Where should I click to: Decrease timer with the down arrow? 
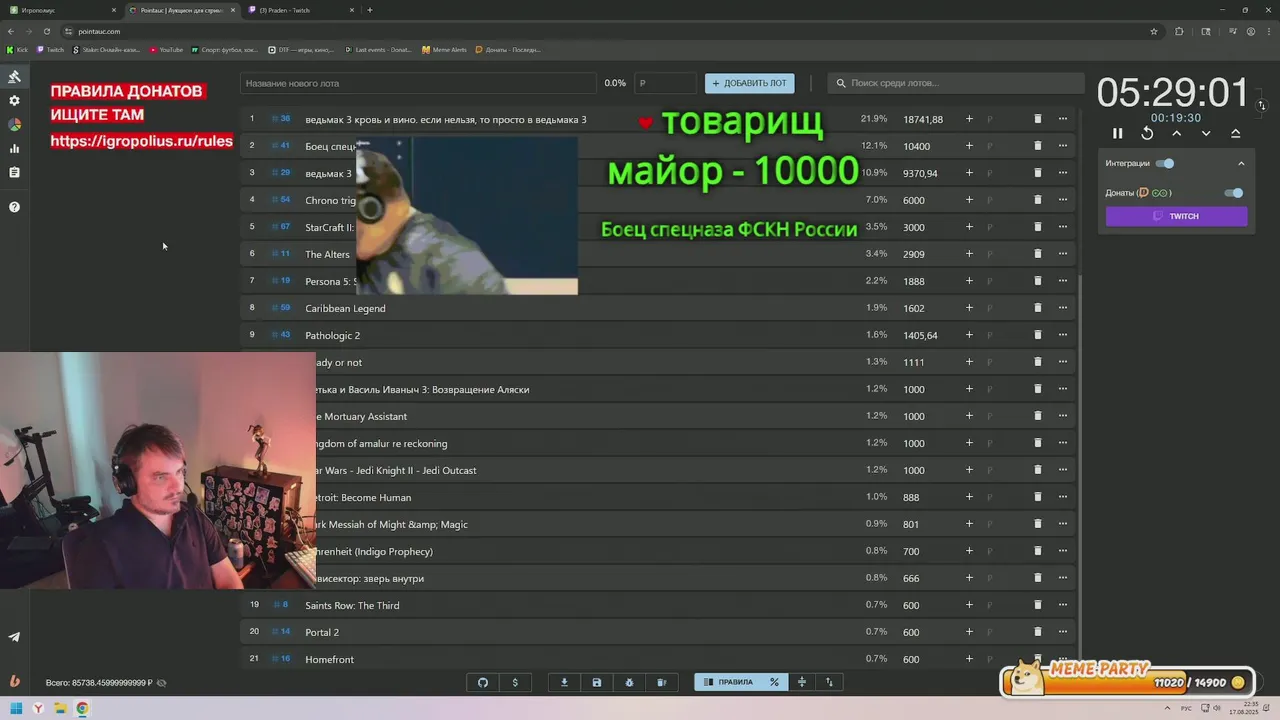(1206, 133)
